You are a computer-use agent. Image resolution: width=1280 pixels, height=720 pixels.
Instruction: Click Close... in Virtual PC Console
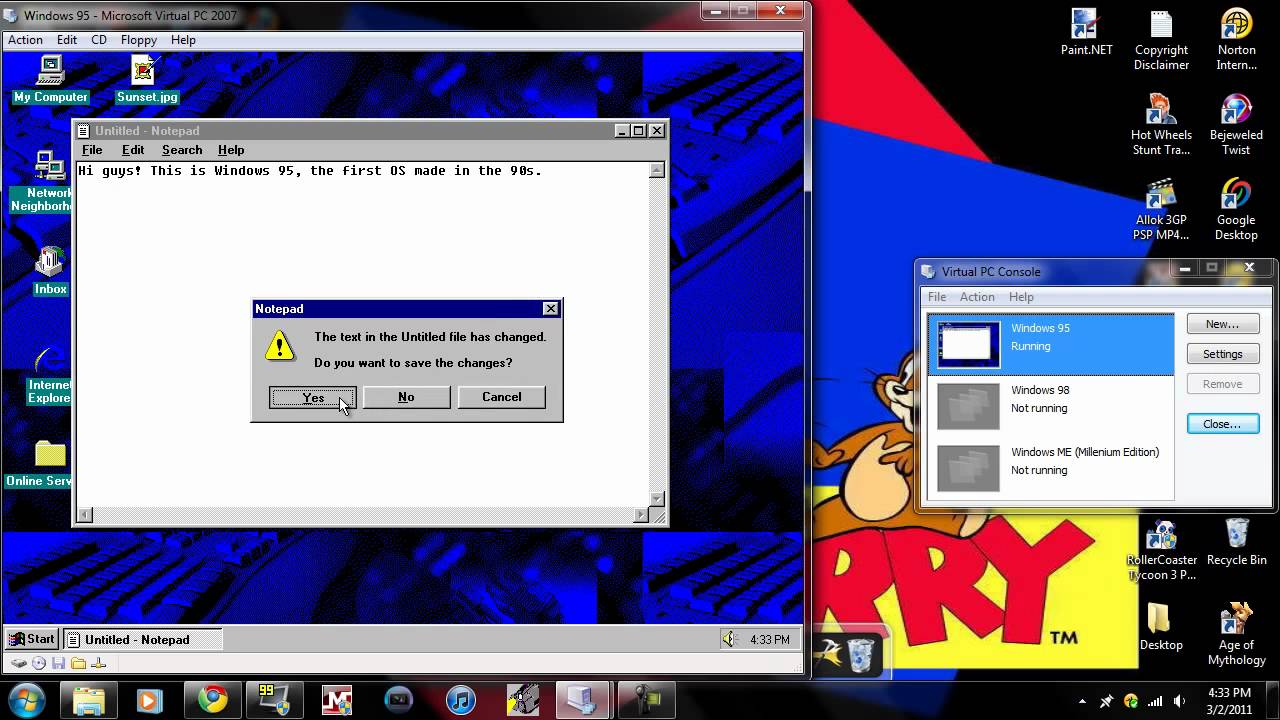coord(1222,424)
